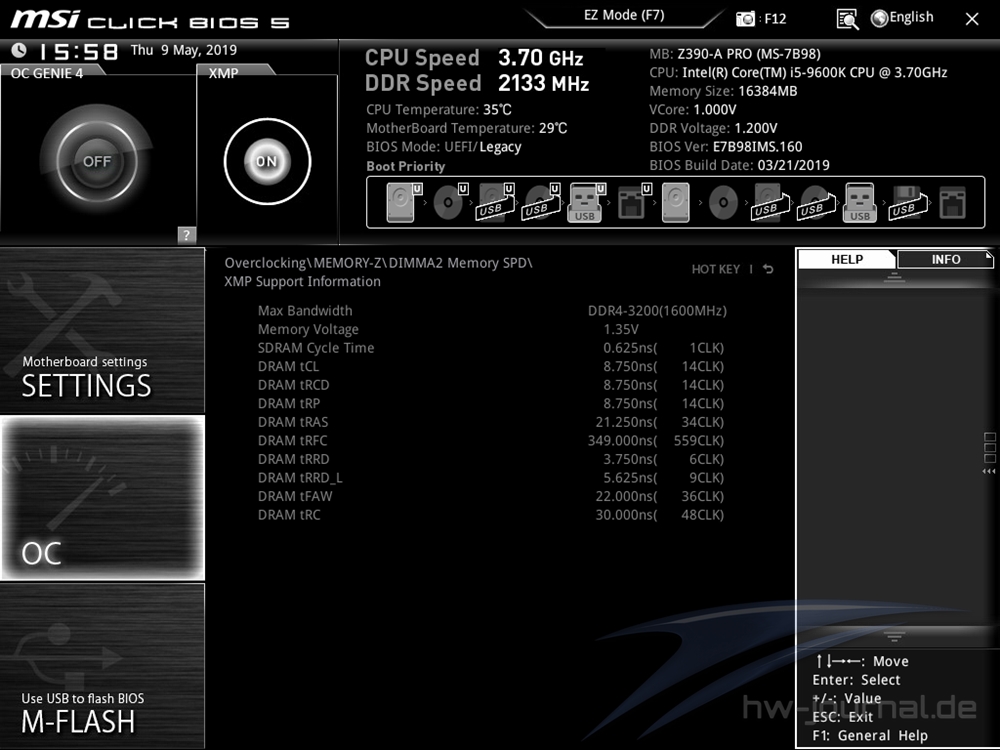Viewport: 1000px width, 750px height.
Task: Select UEFI USB hard disk boot device
Action: 496,202
